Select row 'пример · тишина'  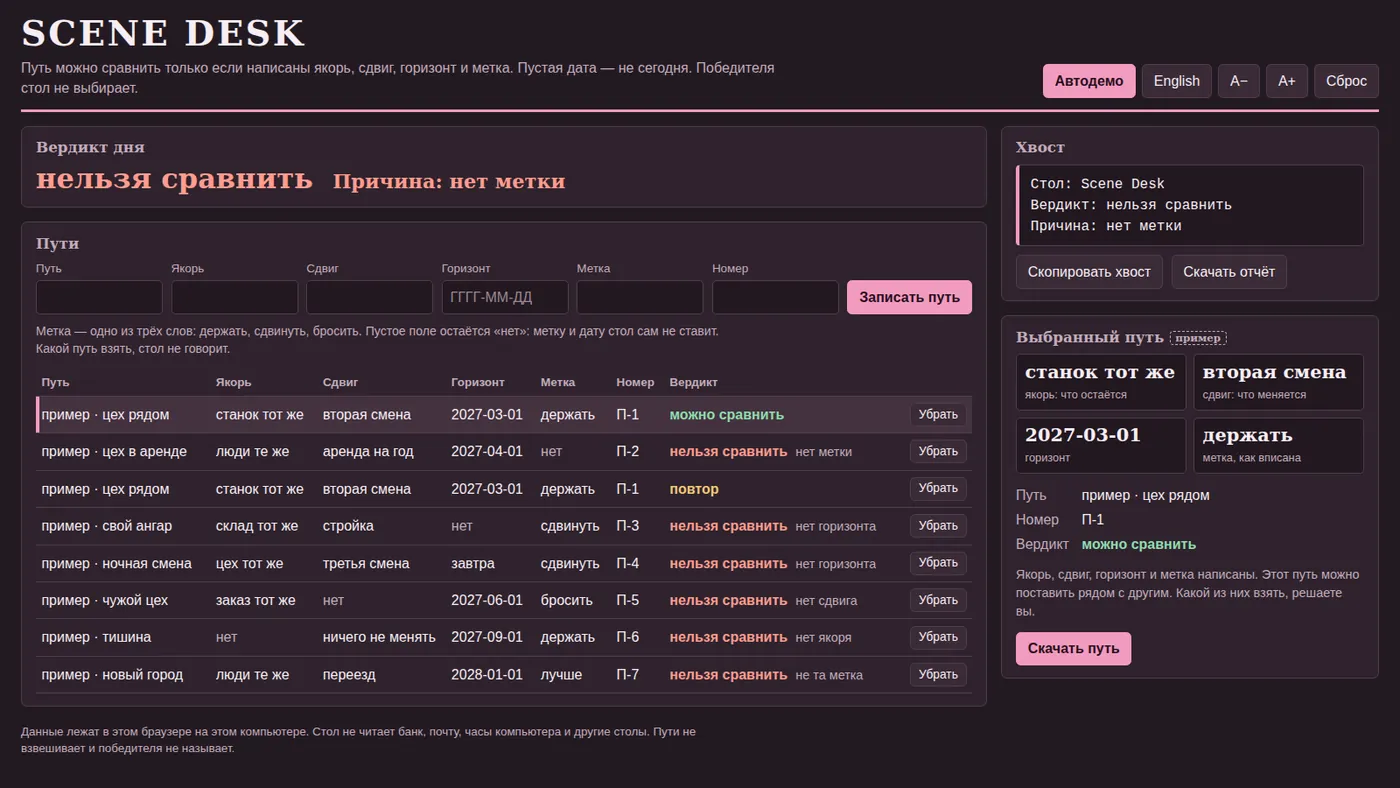tap(504, 637)
